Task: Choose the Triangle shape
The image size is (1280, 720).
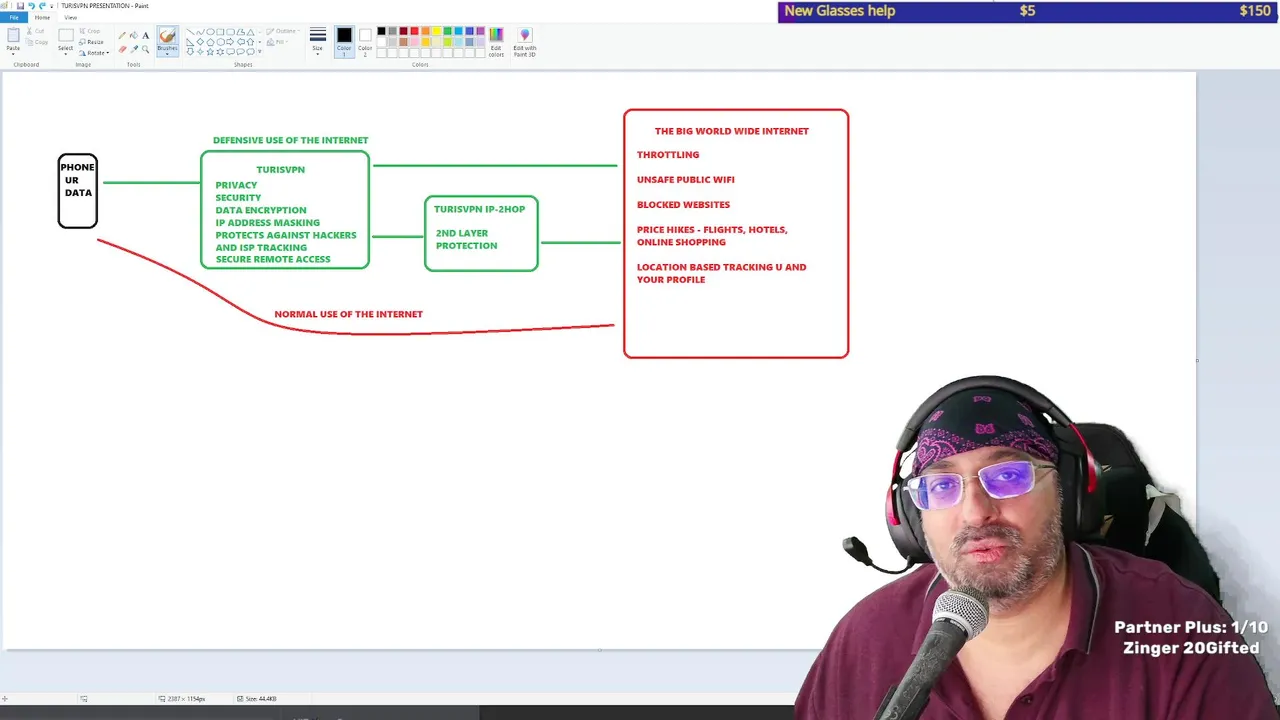Action: click(251, 32)
